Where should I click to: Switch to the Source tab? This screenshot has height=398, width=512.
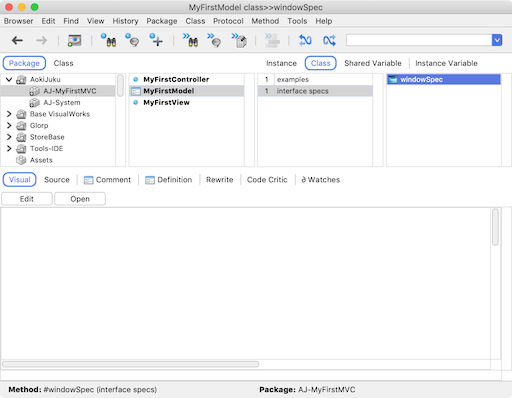click(57, 180)
